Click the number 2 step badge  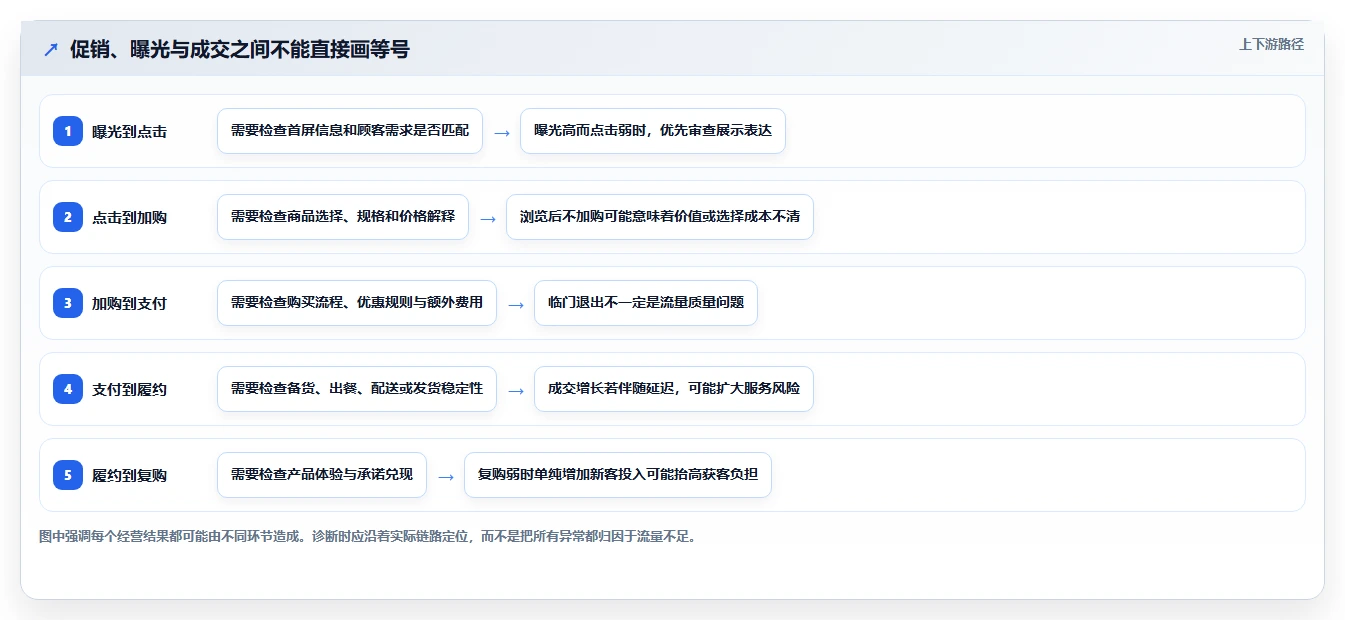68,217
